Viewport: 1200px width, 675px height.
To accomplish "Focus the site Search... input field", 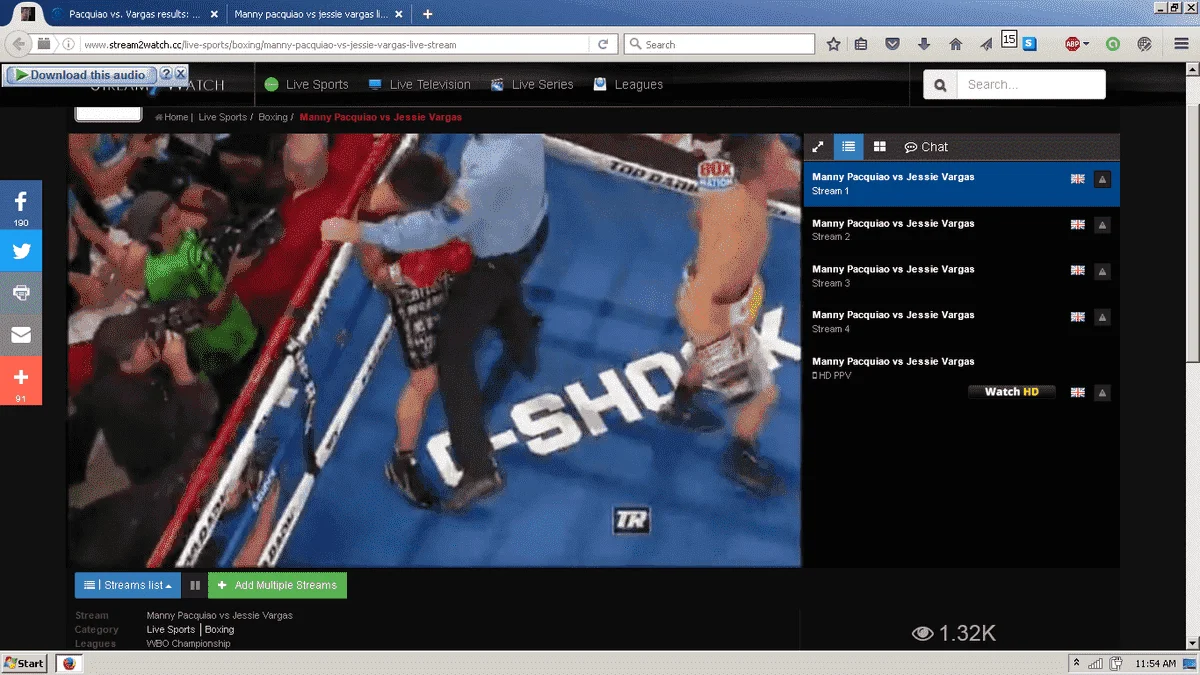I will (1031, 85).
